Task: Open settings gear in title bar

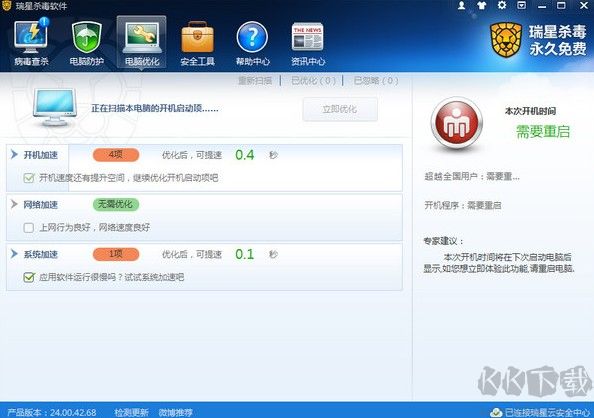Action: pyautogui.click(x=502, y=5)
